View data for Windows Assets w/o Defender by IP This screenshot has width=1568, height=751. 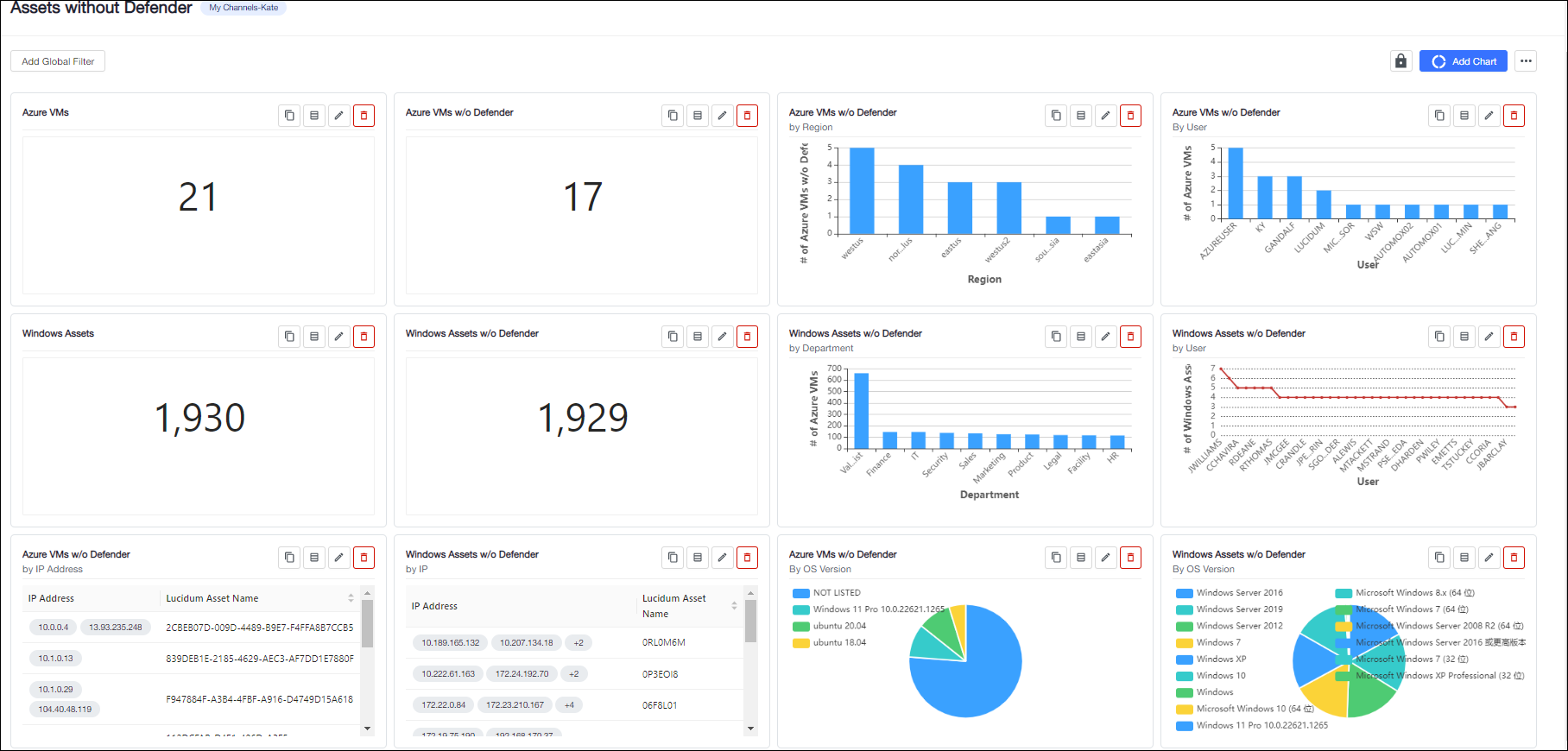698,558
